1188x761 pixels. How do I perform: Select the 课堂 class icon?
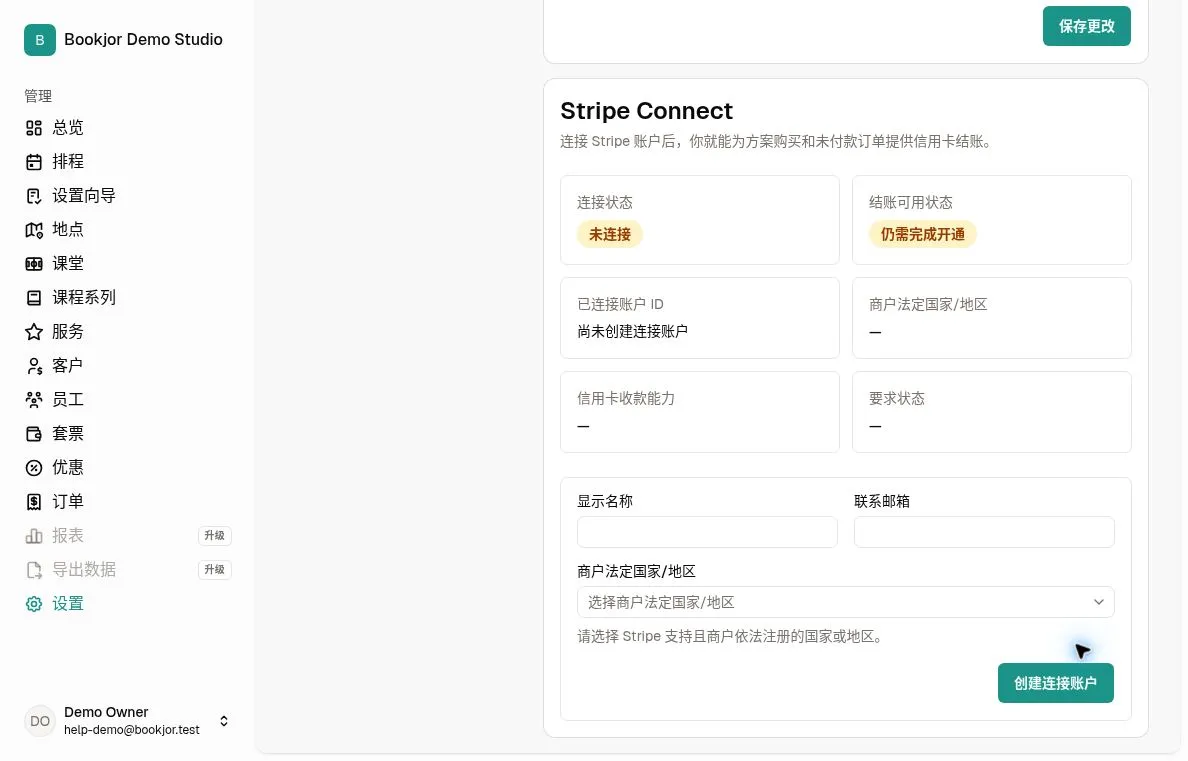[x=34, y=264]
